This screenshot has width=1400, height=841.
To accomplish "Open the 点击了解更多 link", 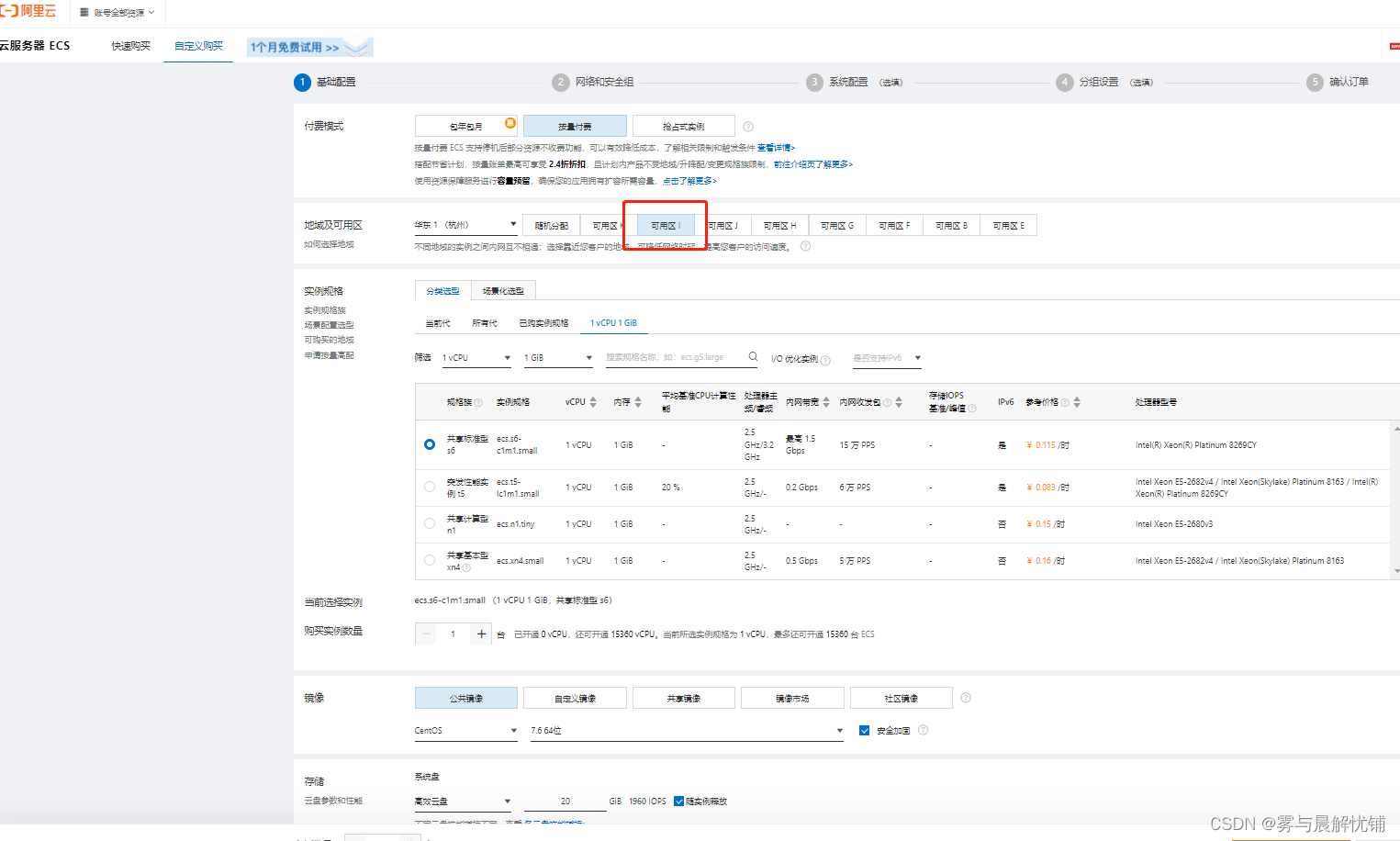I will (x=689, y=181).
